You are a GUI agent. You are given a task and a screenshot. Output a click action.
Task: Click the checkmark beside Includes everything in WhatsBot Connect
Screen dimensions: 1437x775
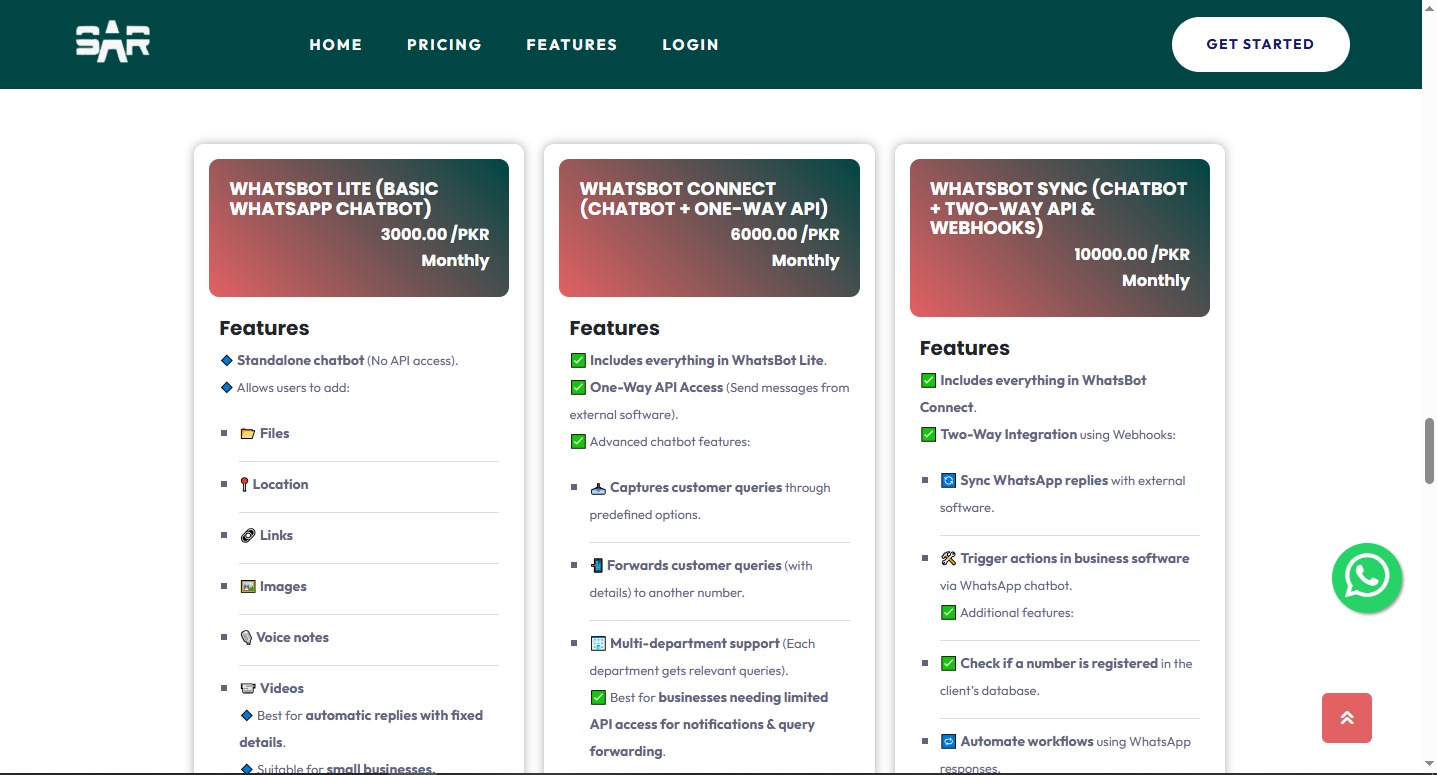928,380
